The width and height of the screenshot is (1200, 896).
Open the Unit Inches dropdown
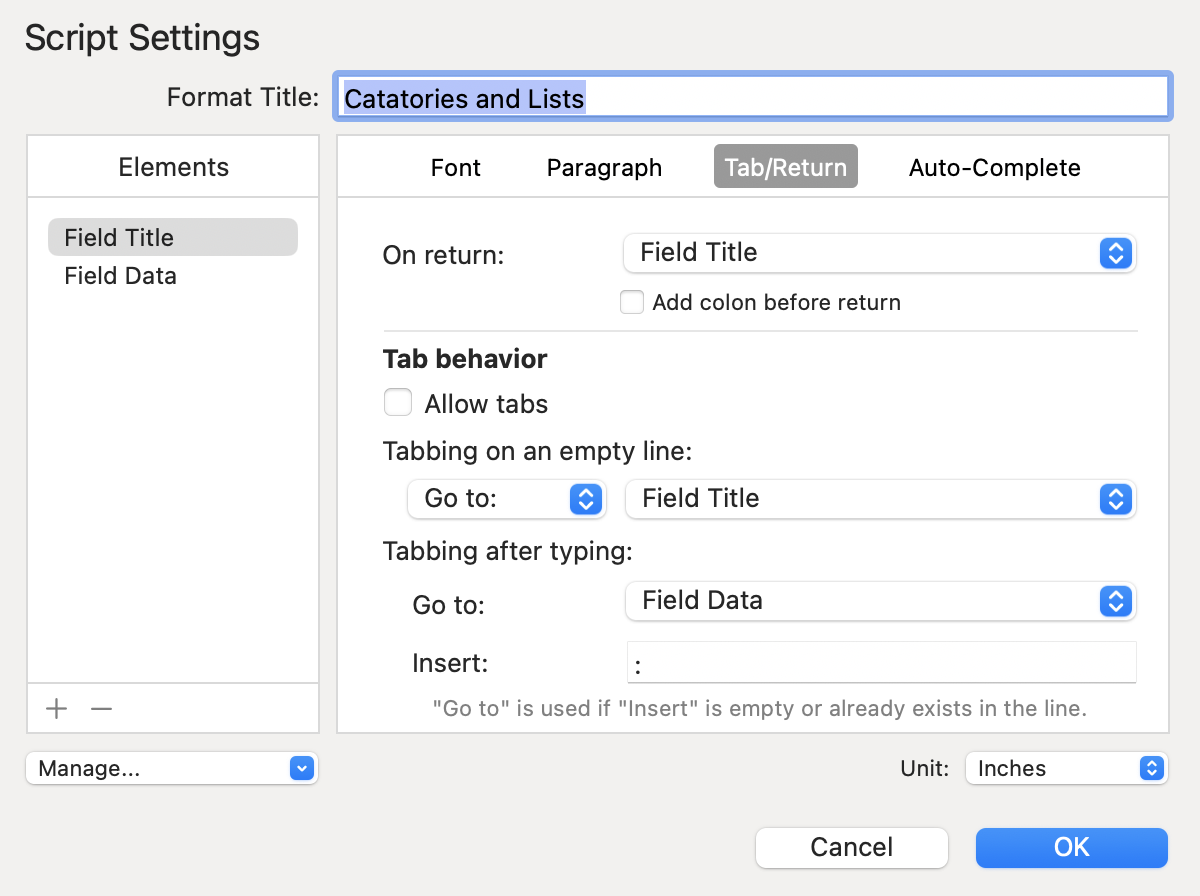click(1066, 768)
